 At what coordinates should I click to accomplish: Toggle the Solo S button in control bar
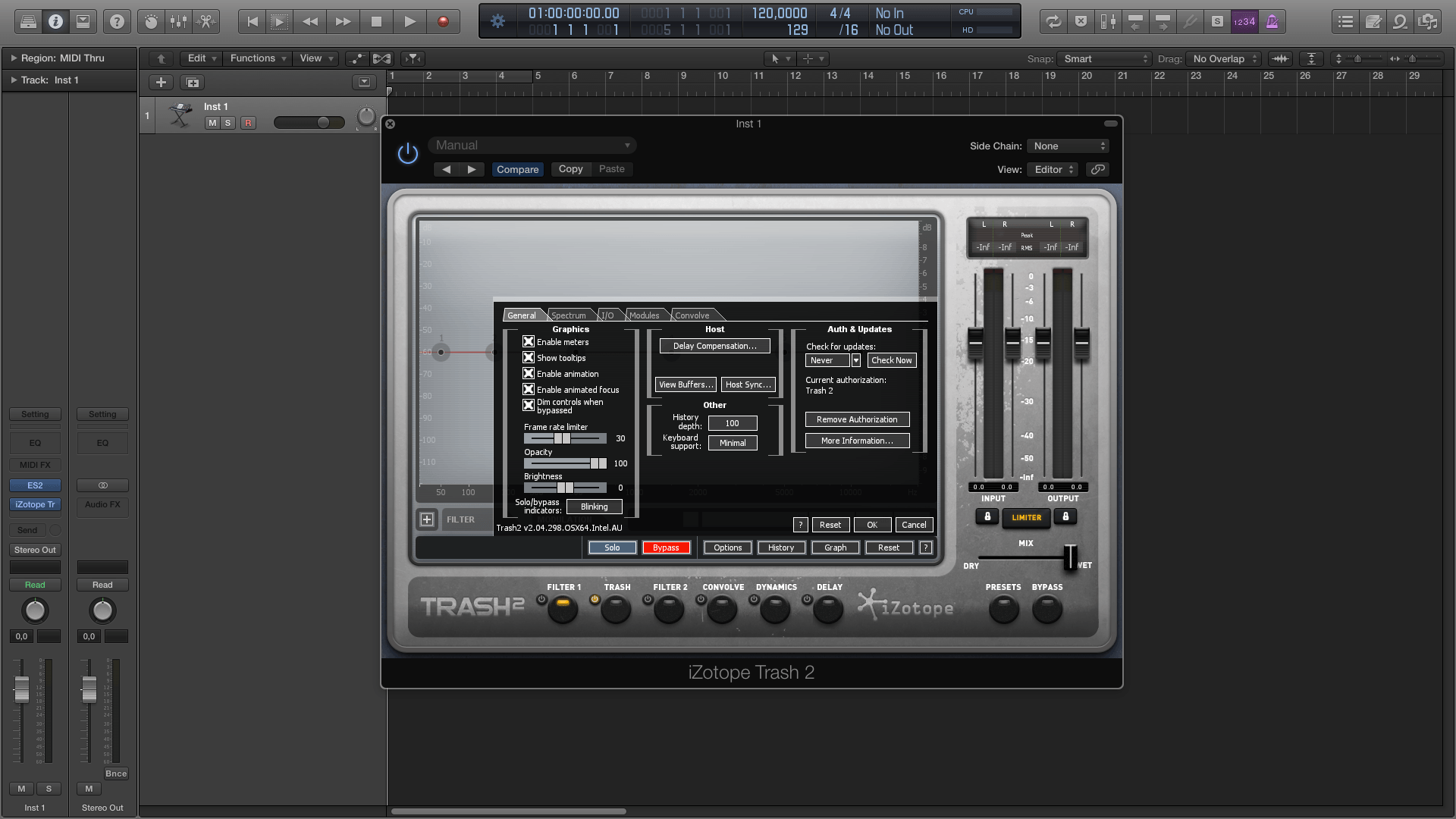(1217, 22)
